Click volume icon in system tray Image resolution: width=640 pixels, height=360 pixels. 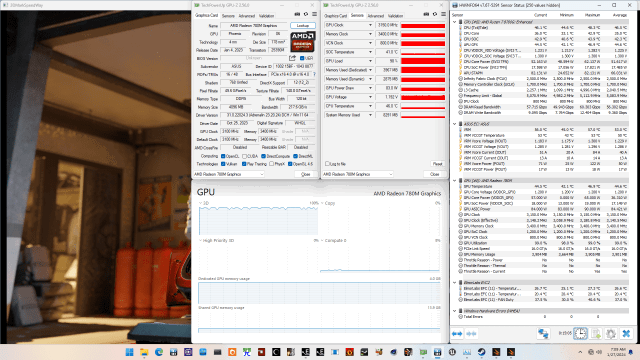(x=599, y=352)
